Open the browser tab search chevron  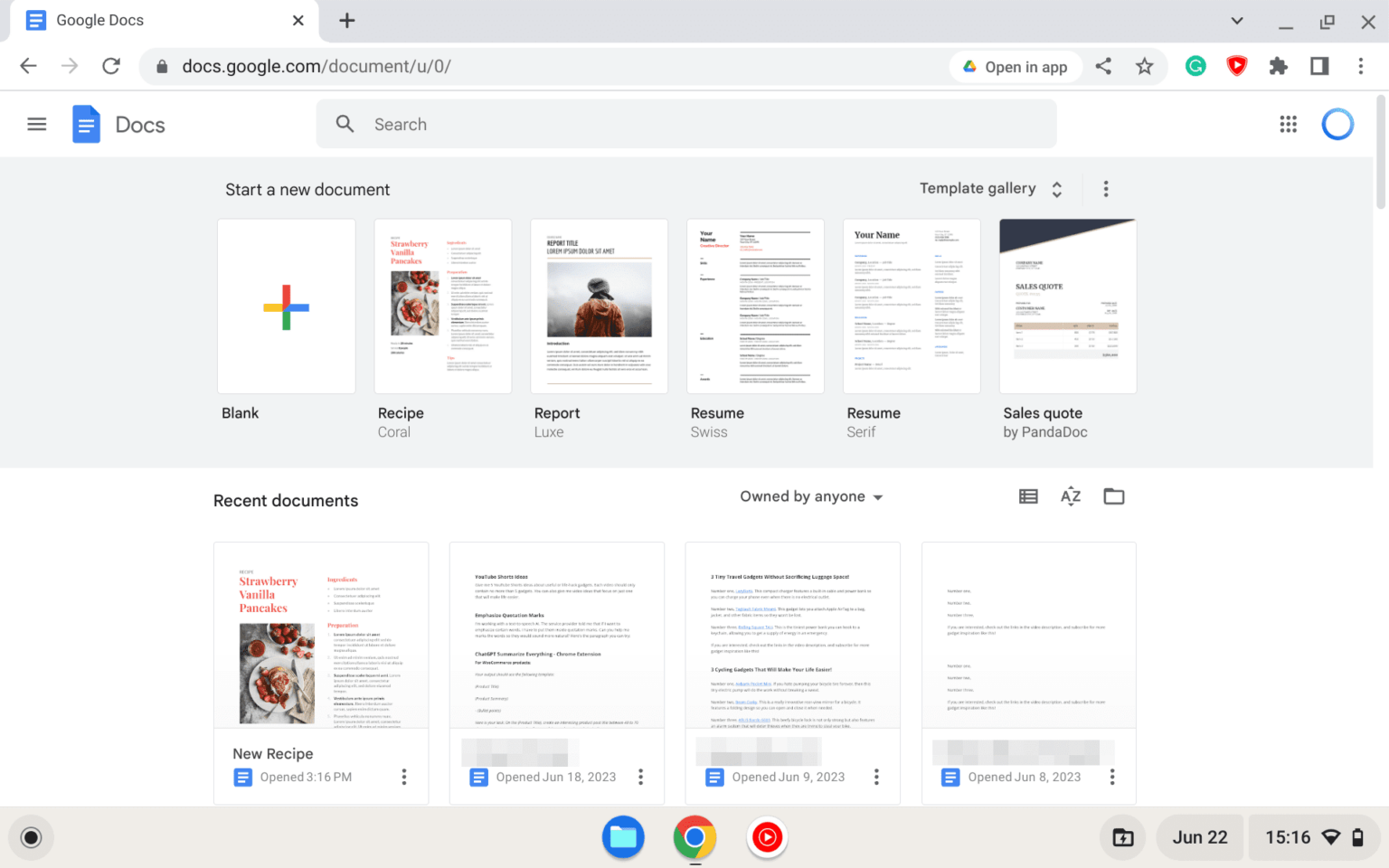pyautogui.click(x=1235, y=20)
